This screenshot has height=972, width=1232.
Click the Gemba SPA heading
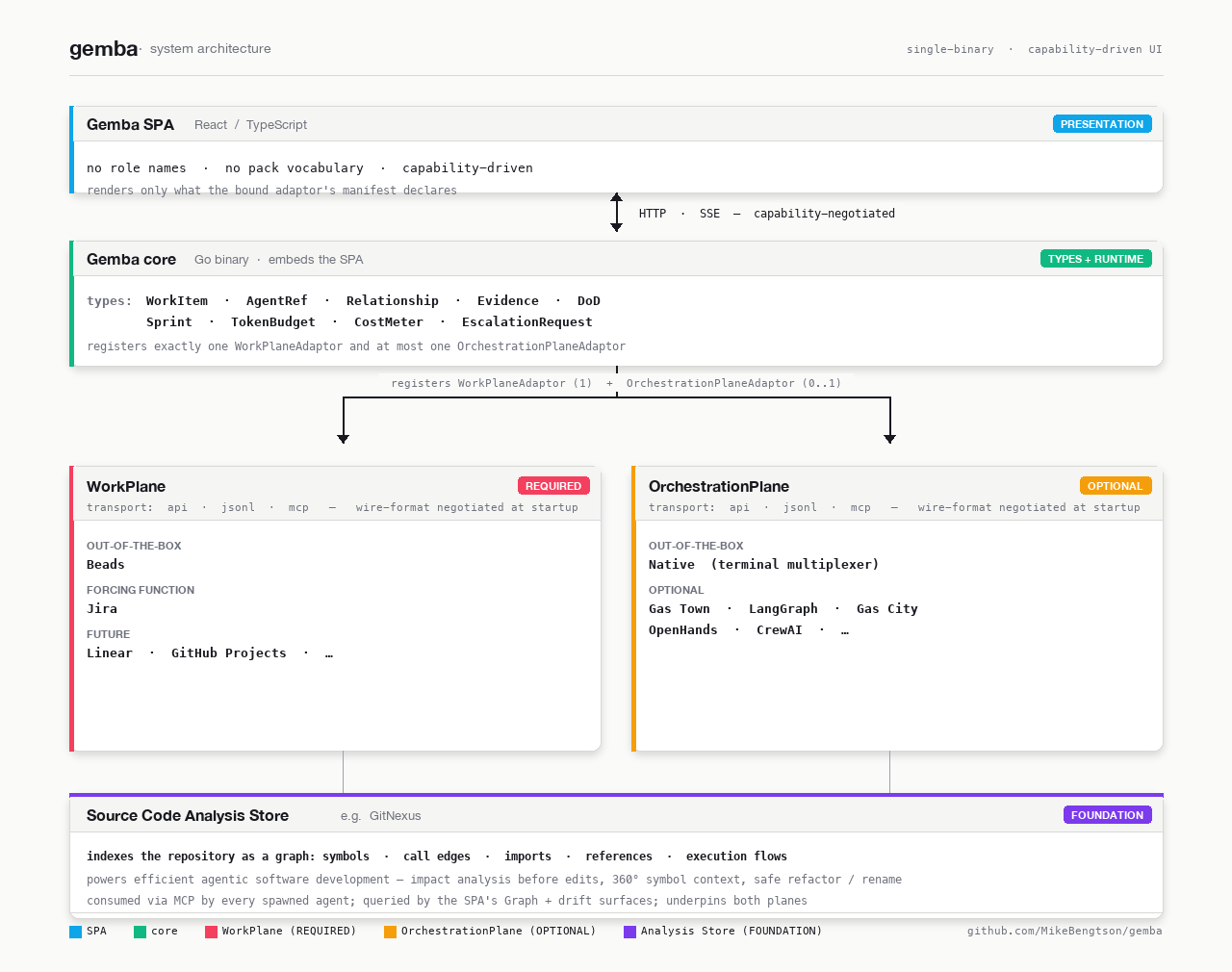[130, 124]
